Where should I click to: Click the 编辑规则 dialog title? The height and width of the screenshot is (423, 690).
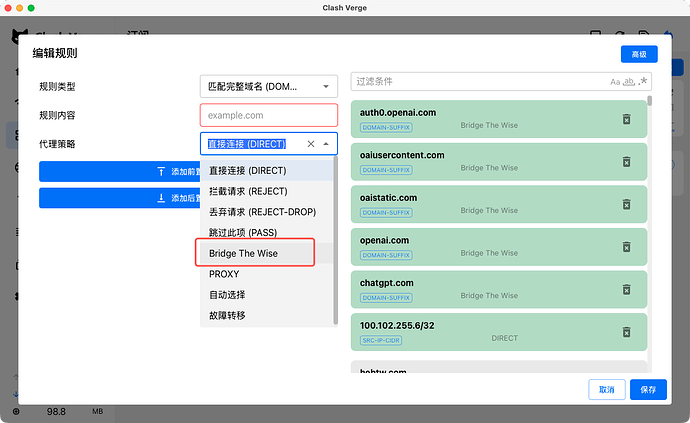pos(55,53)
